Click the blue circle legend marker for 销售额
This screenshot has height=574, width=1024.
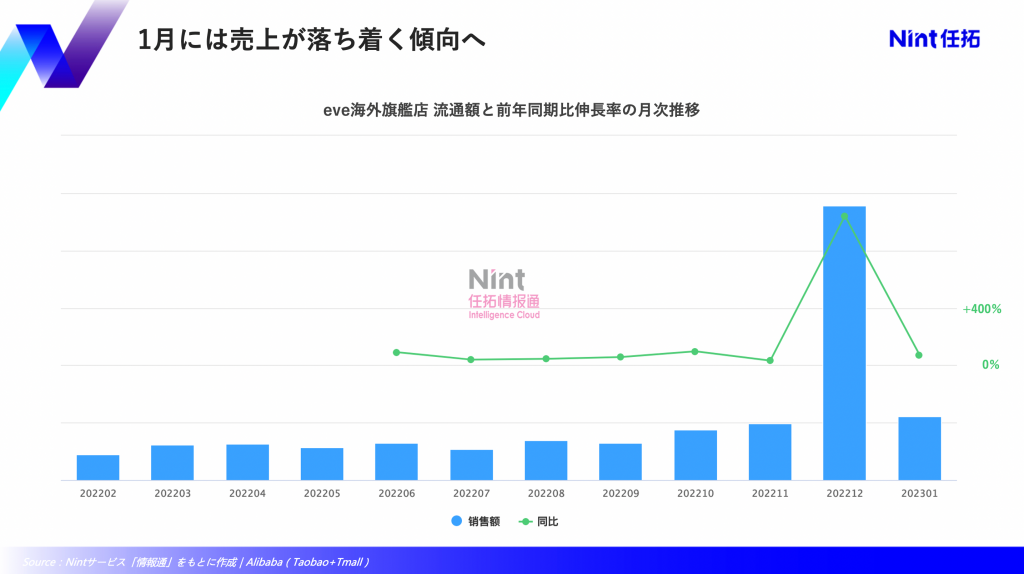pyautogui.click(x=457, y=521)
